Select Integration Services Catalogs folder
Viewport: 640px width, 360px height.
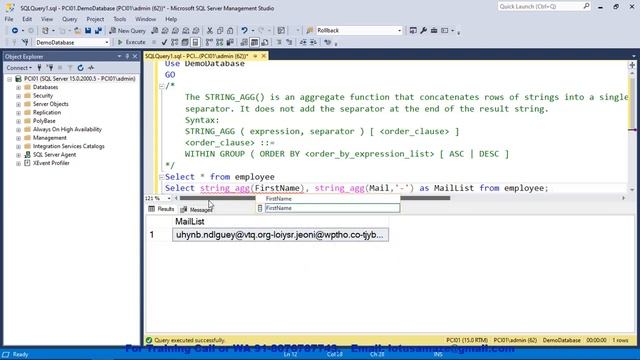[69, 146]
